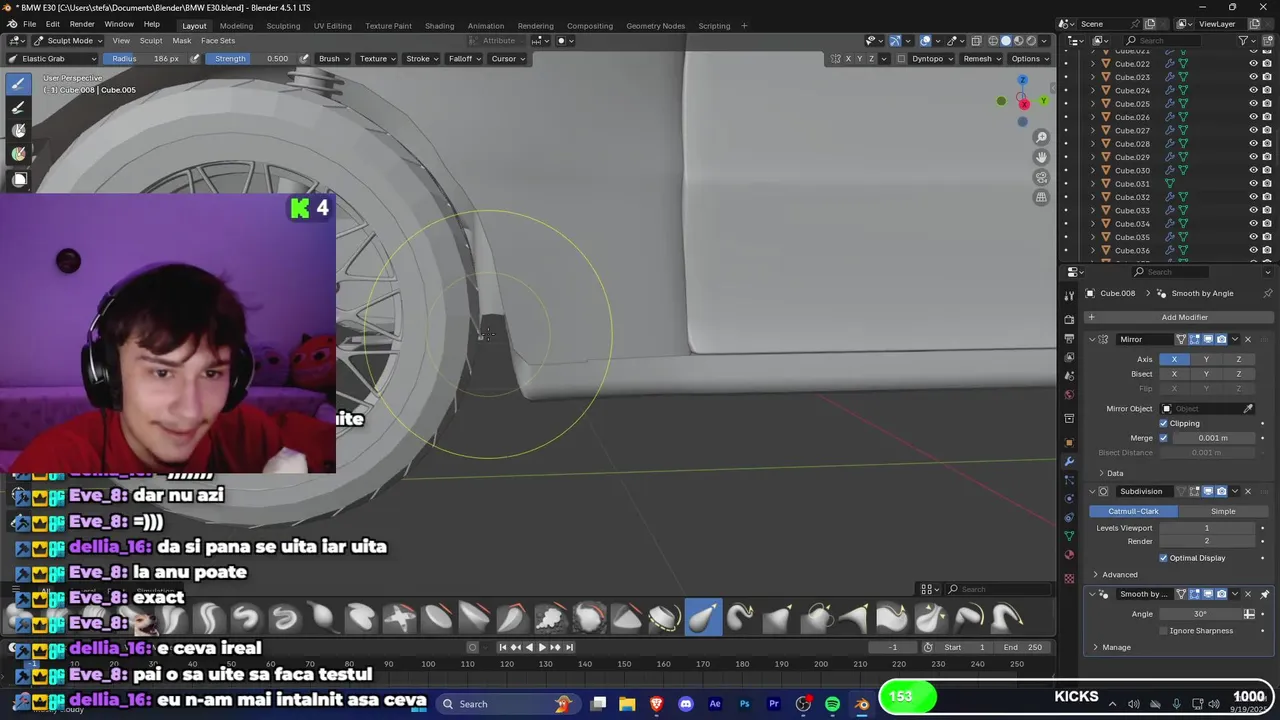
Task: Select the Brush tool at top of left toolbar
Action: pyautogui.click(x=19, y=84)
